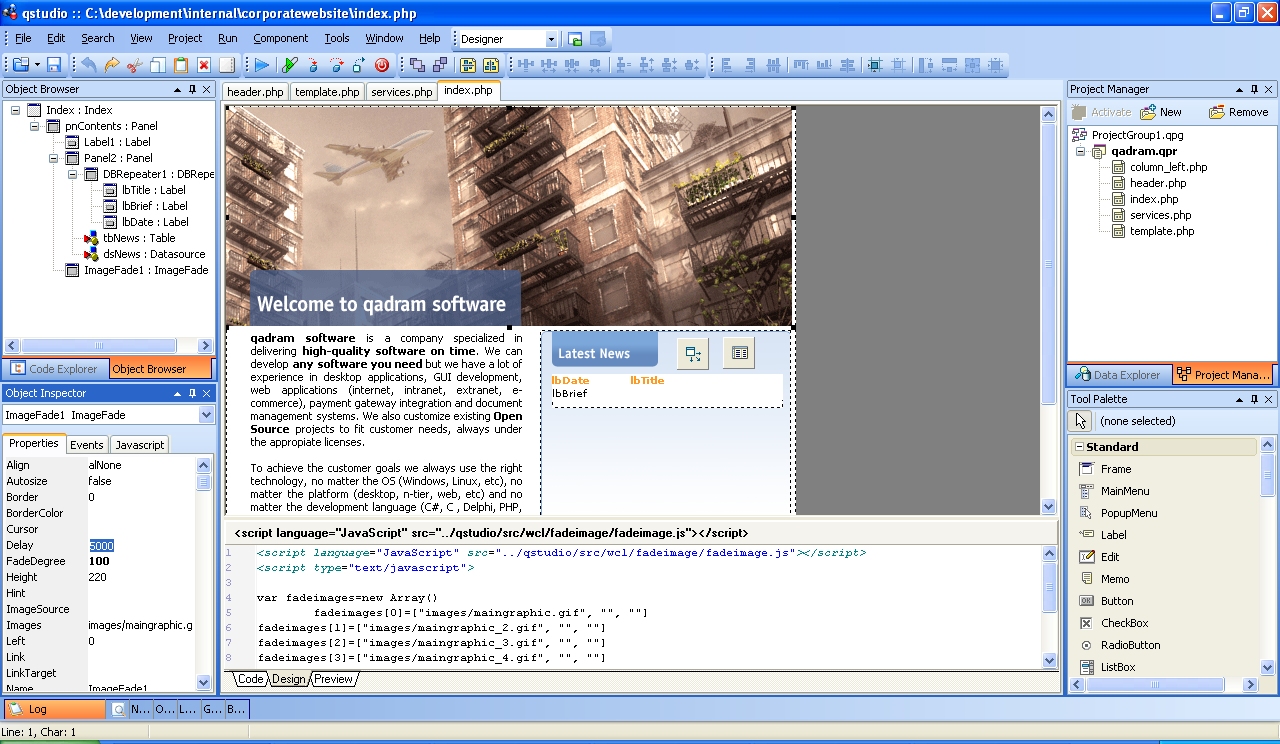Collapse the Panel2 node in Object Browser
1280x744 pixels.
click(54, 158)
